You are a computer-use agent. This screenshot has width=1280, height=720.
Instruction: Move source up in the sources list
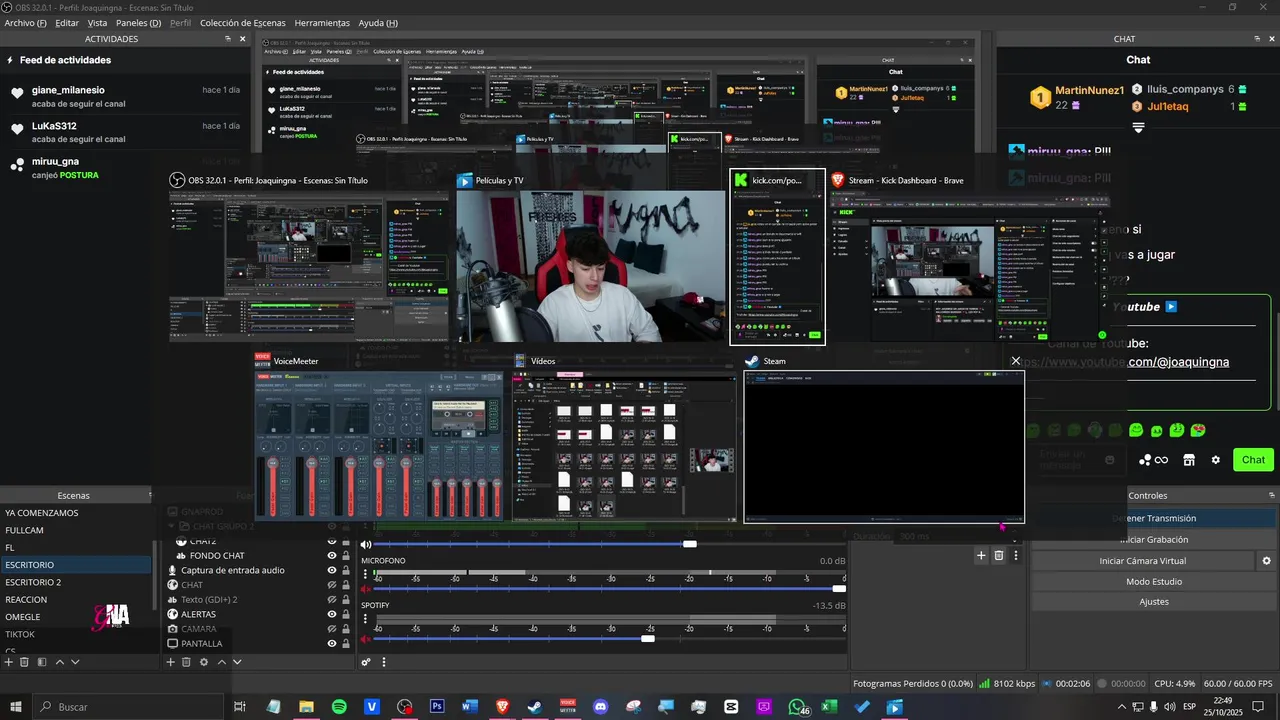221,662
